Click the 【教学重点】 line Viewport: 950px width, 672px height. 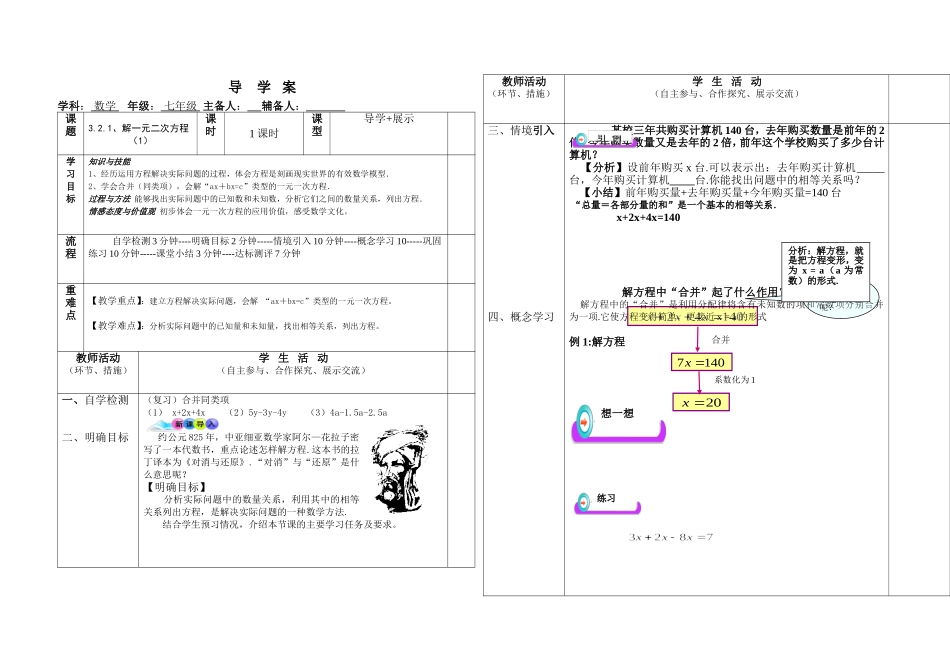point(242,301)
